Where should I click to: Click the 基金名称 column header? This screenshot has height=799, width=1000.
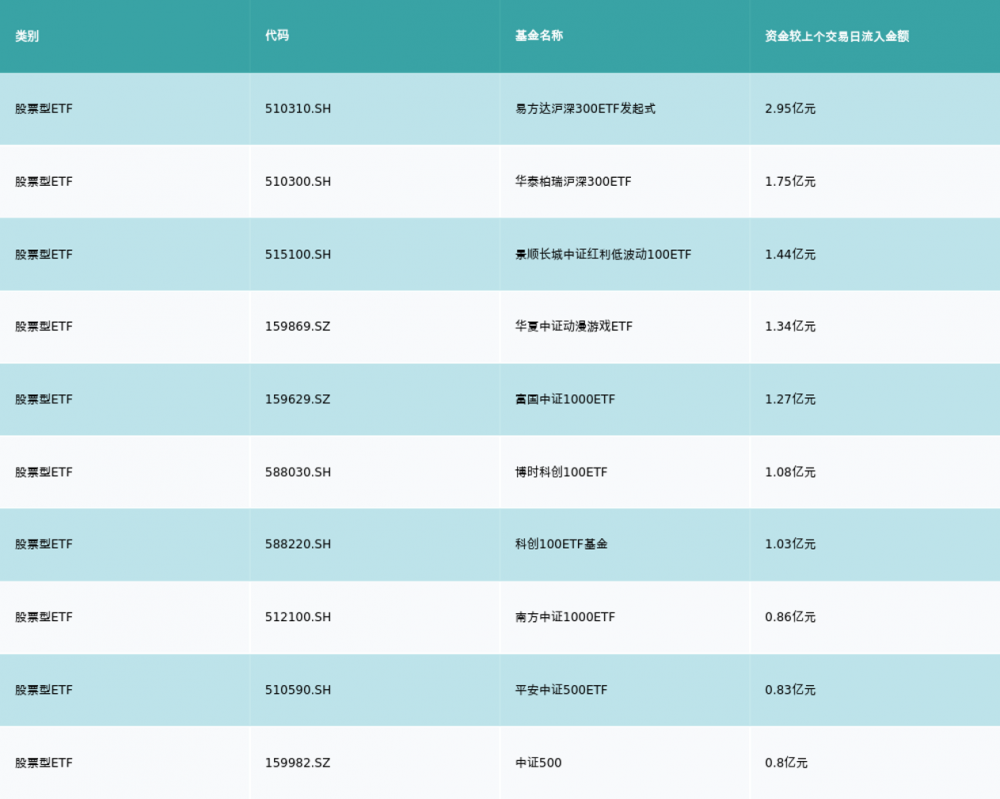(x=539, y=36)
